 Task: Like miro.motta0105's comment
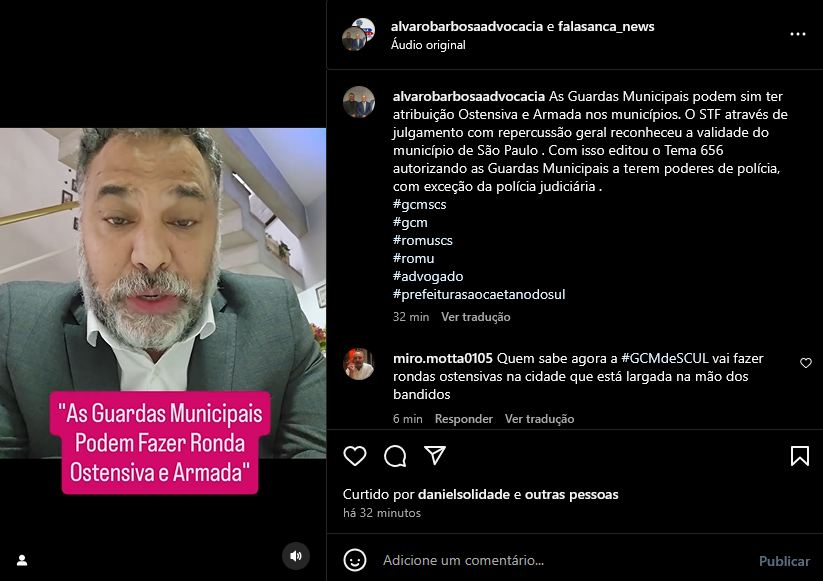point(806,363)
